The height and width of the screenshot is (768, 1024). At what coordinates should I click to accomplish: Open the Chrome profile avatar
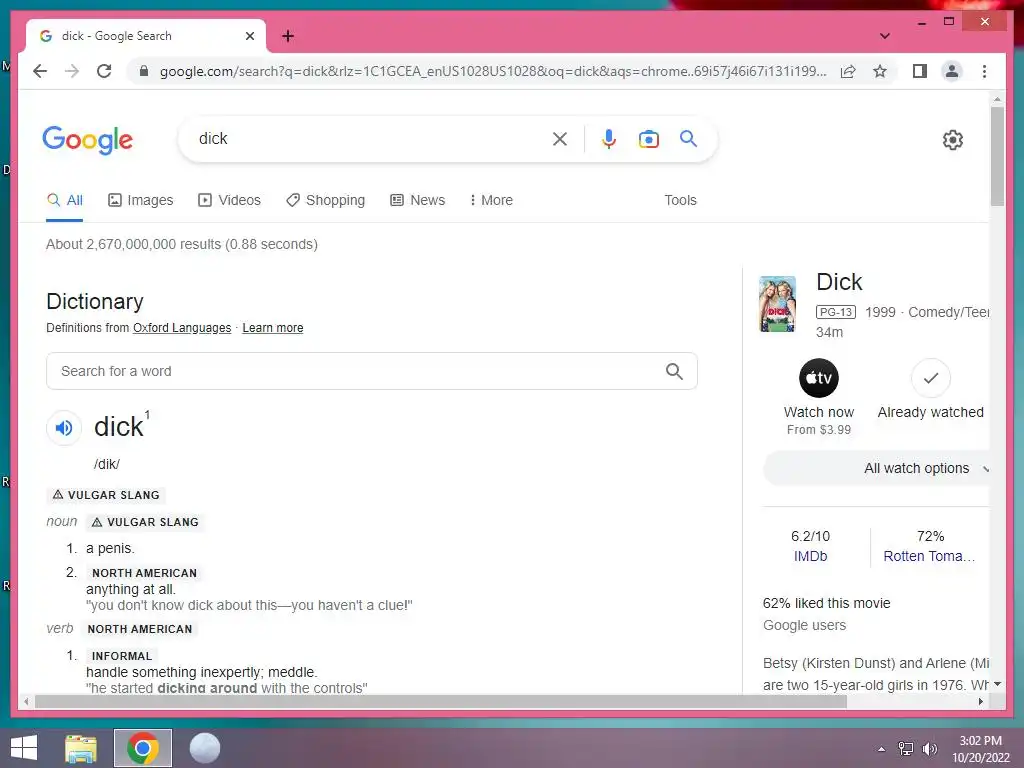[x=952, y=71]
